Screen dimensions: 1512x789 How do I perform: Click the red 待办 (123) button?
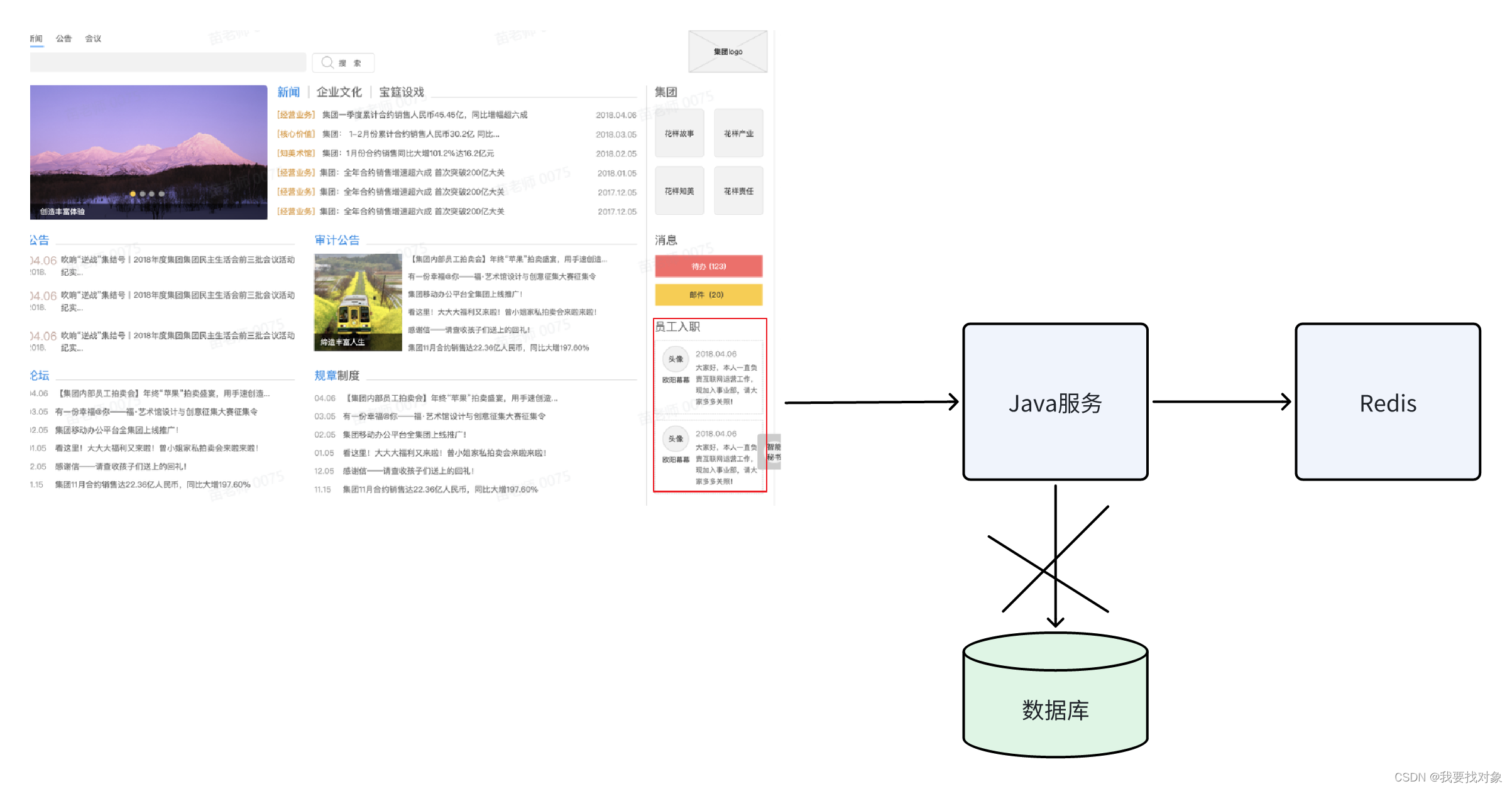point(709,266)
